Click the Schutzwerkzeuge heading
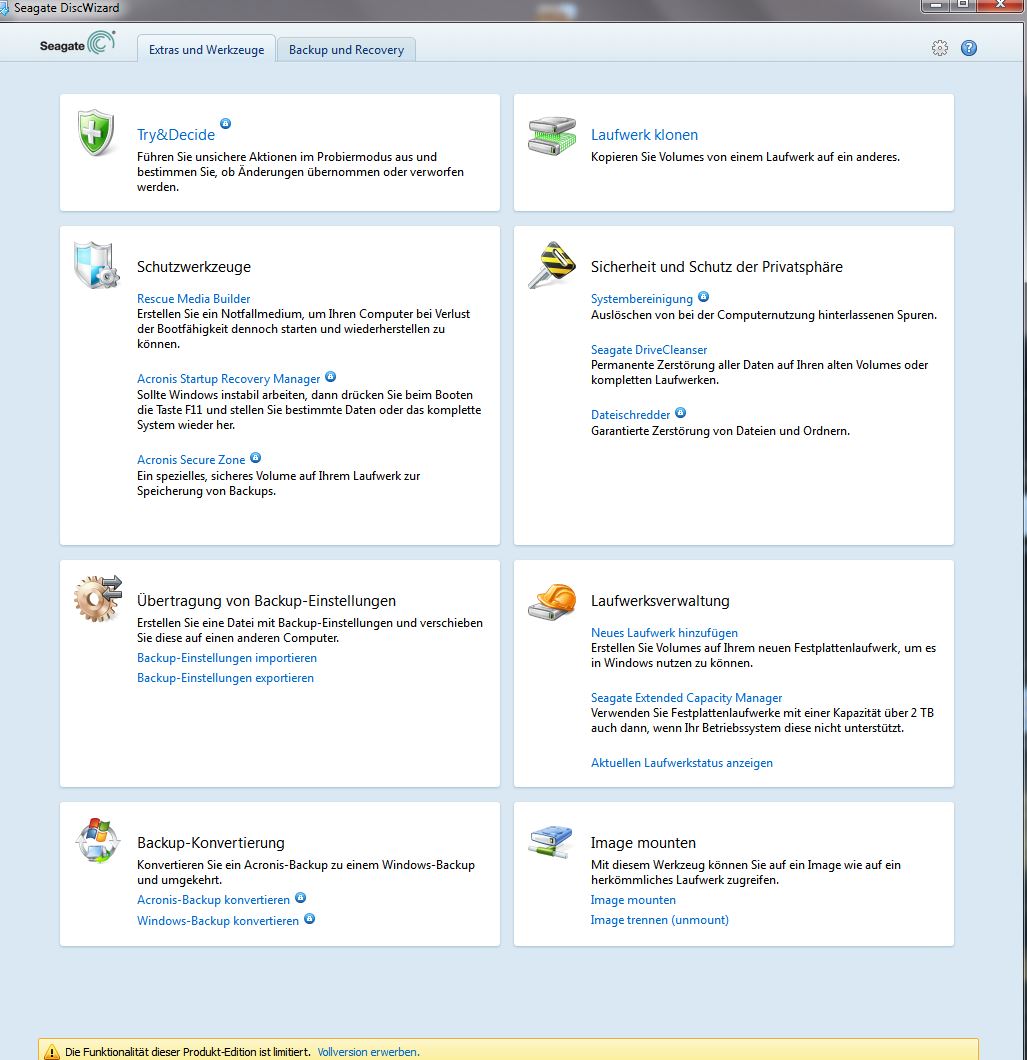This screenshot has height=1060, width=1027. coord(193,266)
